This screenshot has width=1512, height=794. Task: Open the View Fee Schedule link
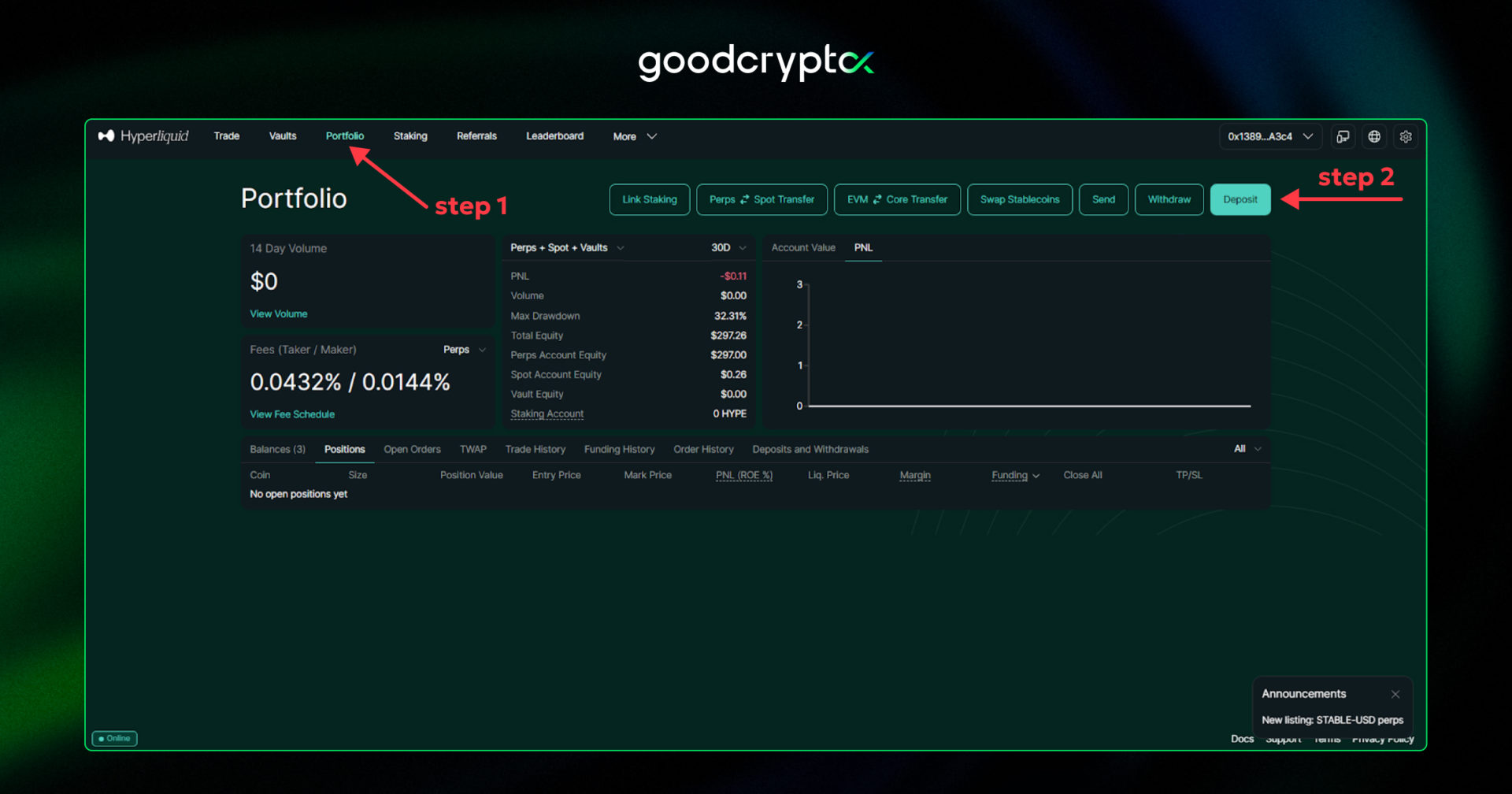(x=292, y=414)
